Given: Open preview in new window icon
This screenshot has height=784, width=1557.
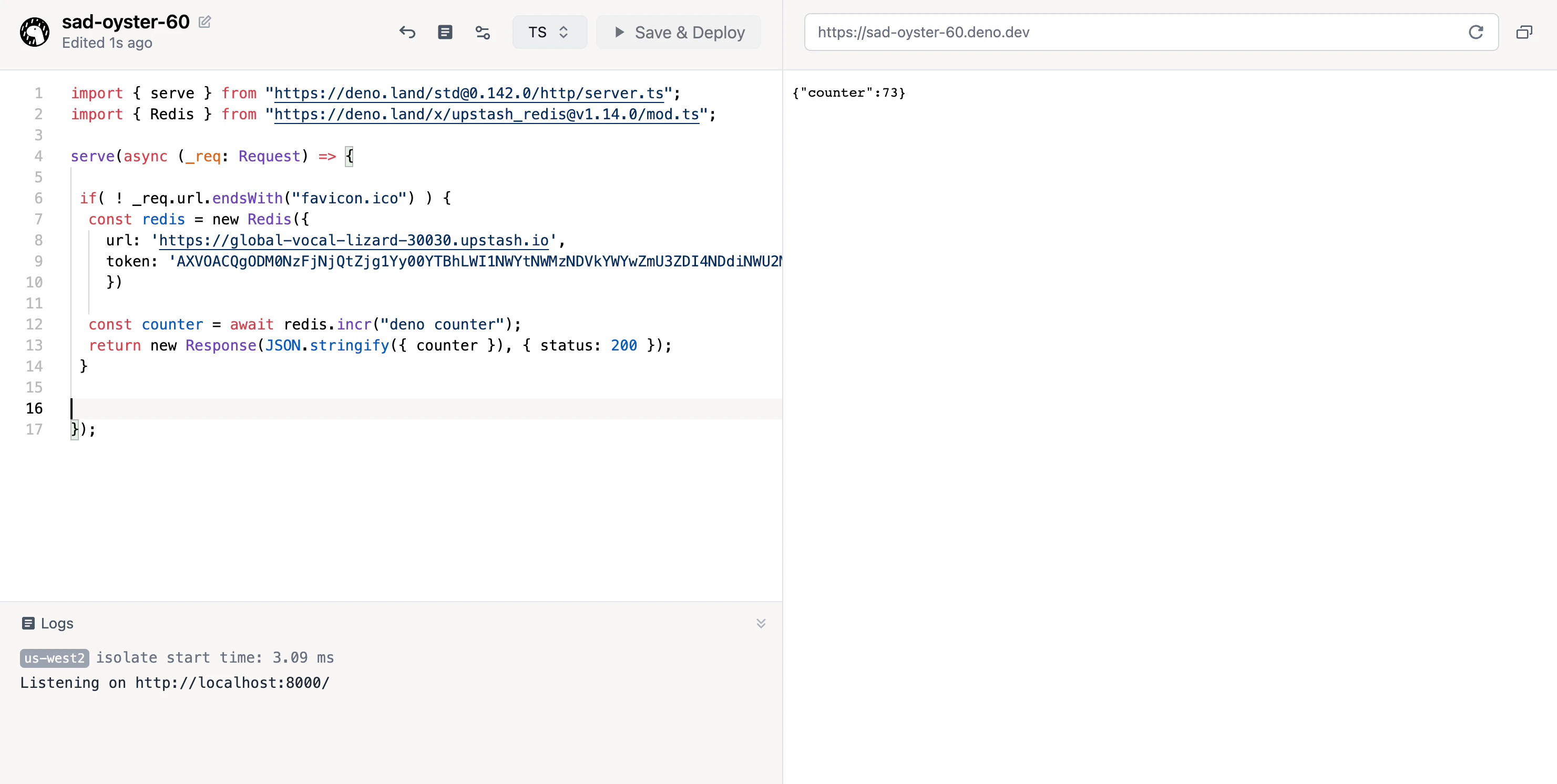Looking at the screenshot, I should 1524,32.
